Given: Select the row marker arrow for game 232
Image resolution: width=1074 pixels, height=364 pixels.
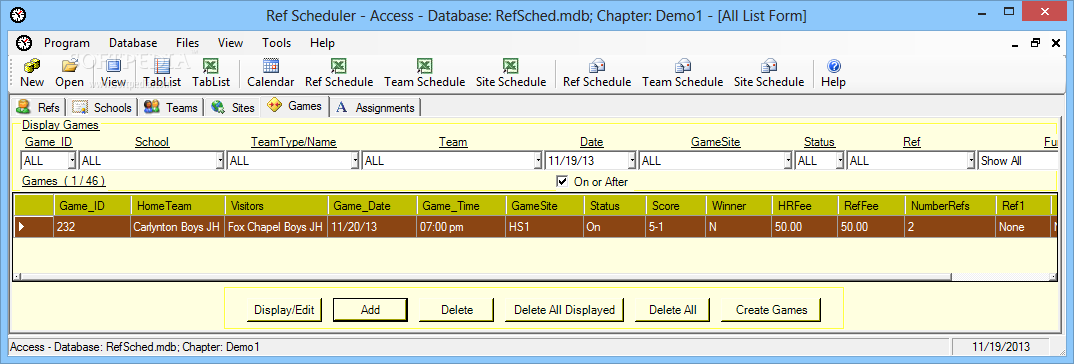Looking at the screenshot, I should coord(34,227).
